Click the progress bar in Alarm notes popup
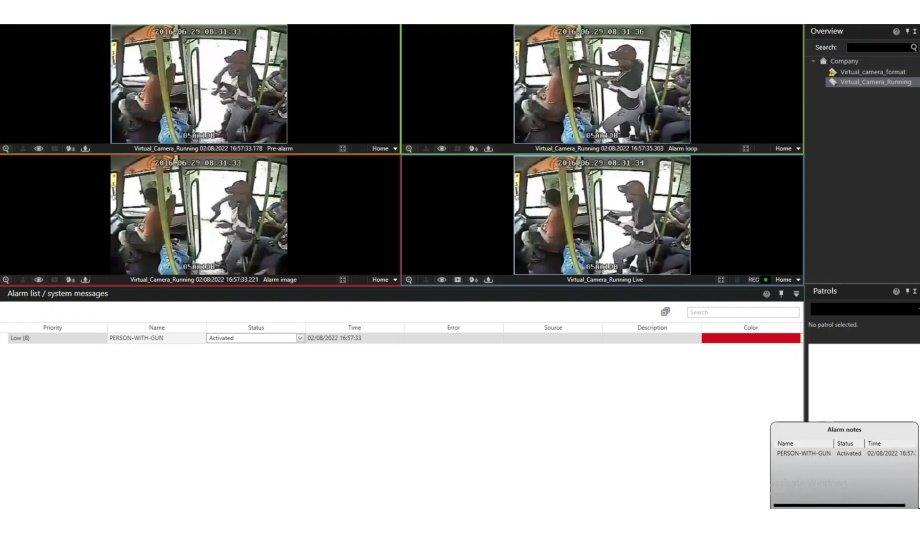Screen dimensions: 920x533 pyautogui.click(x=839, y=505)
